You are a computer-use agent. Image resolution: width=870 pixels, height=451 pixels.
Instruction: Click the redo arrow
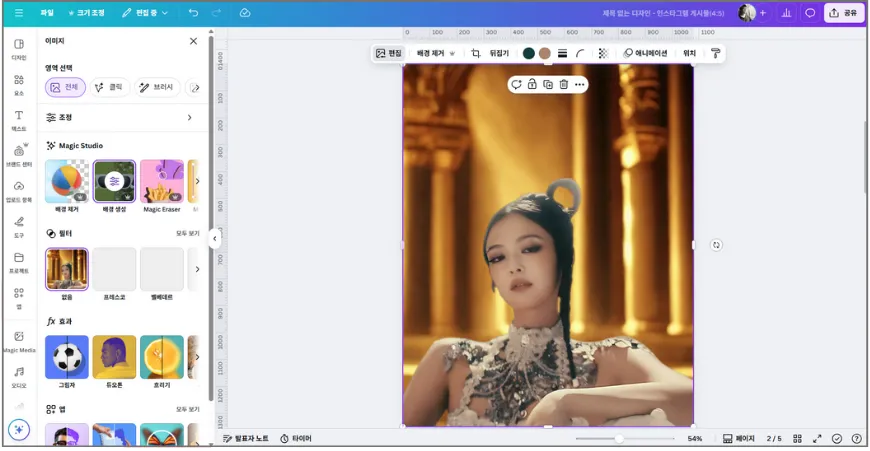tap(216, 13)
